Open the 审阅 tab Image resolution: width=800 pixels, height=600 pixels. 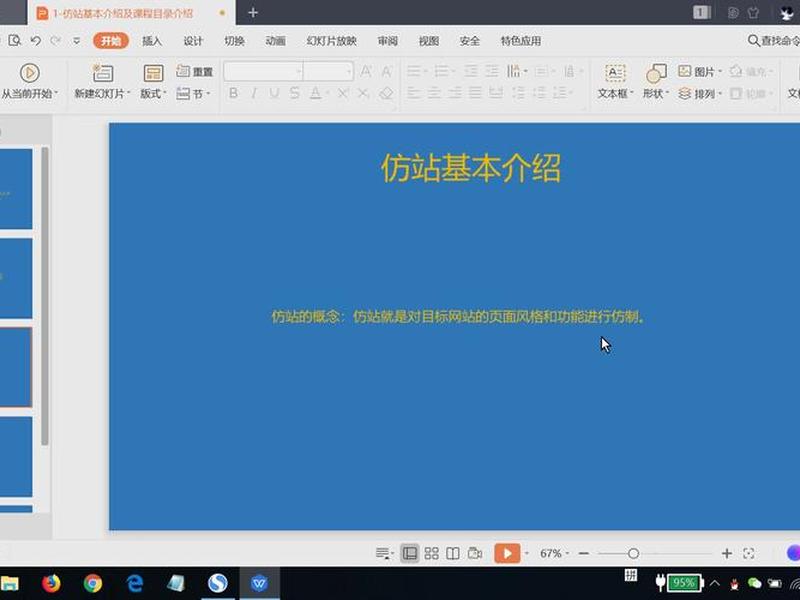(387, 41)
